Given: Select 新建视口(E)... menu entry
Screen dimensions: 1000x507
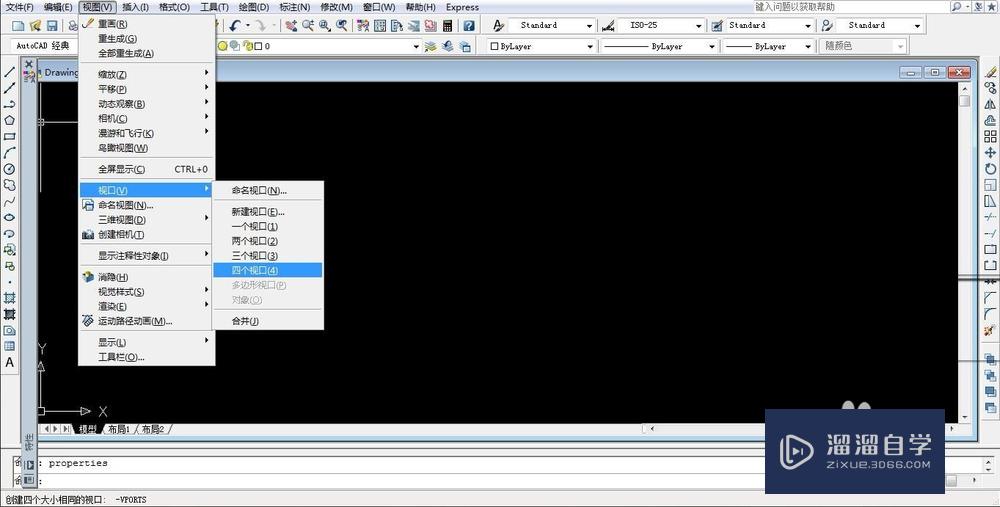Looking at the screenshot, I should [267, 212].
